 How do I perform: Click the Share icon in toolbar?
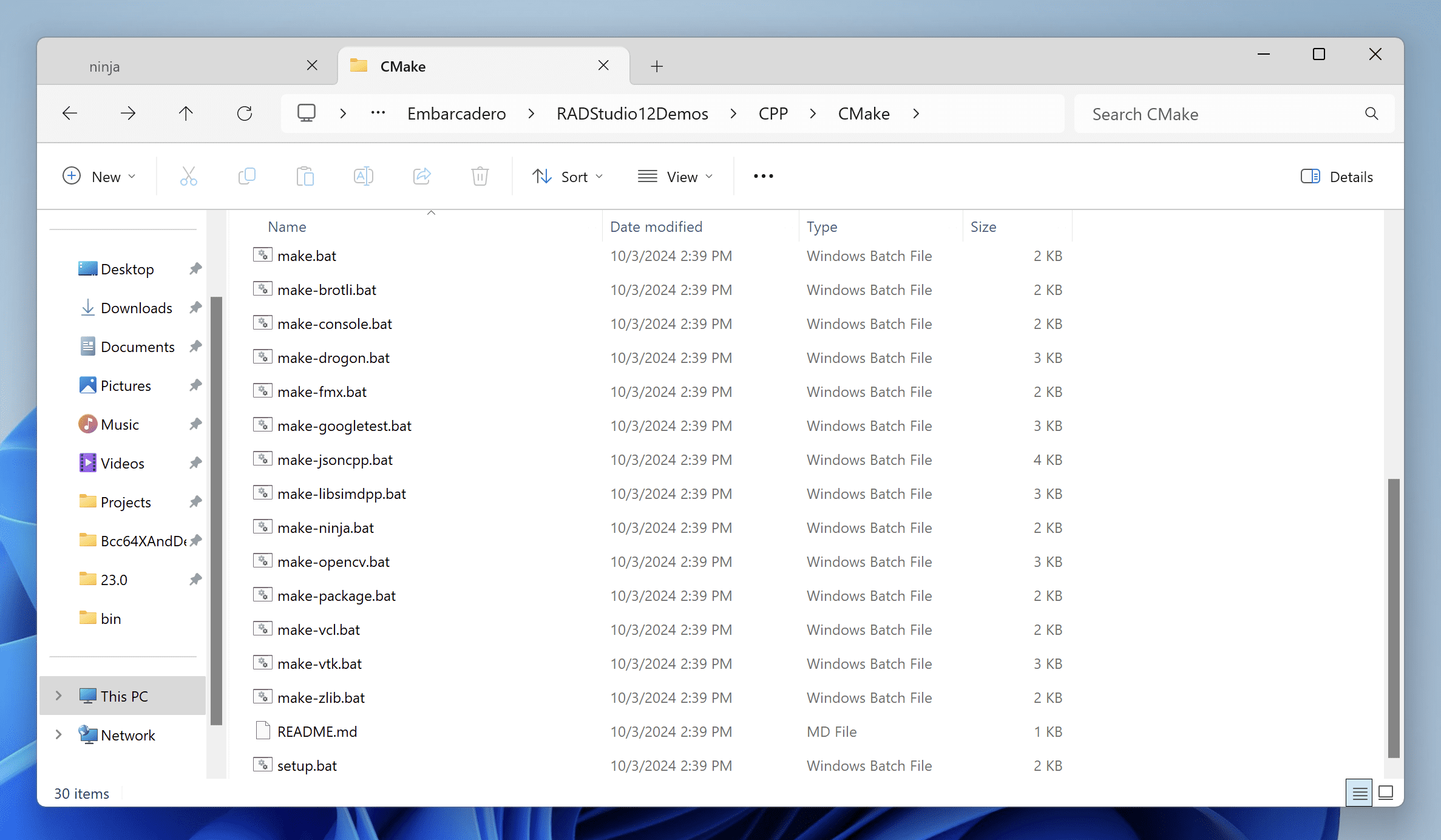point(421,177)
